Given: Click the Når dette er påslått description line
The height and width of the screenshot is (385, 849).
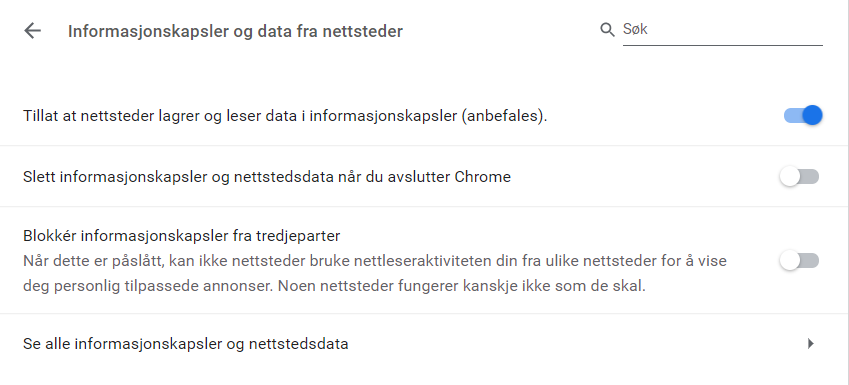Looking at the screenshot, I should [375, 261].
